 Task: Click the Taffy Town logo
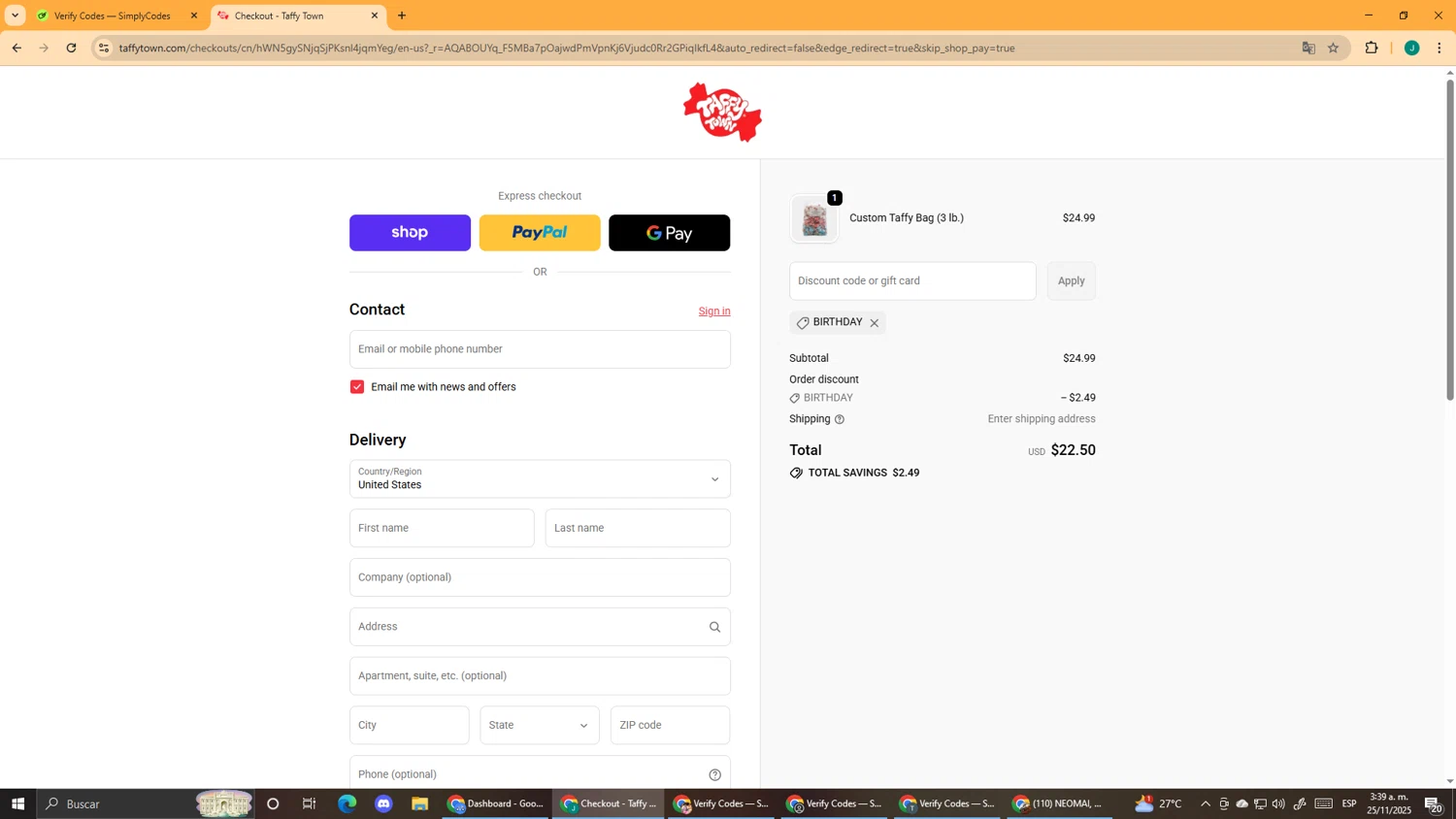click(722, 112)
